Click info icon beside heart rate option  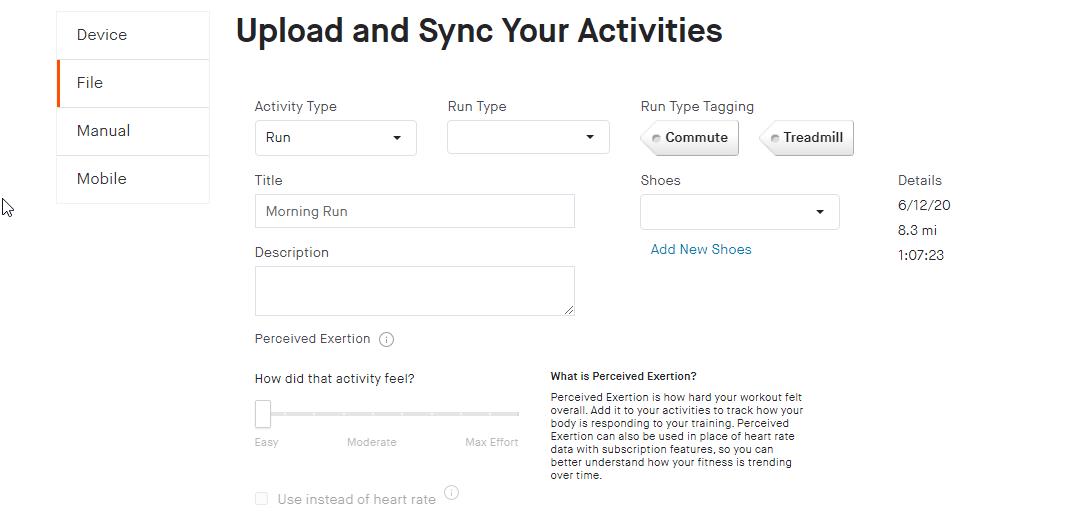tap(451, 492)
